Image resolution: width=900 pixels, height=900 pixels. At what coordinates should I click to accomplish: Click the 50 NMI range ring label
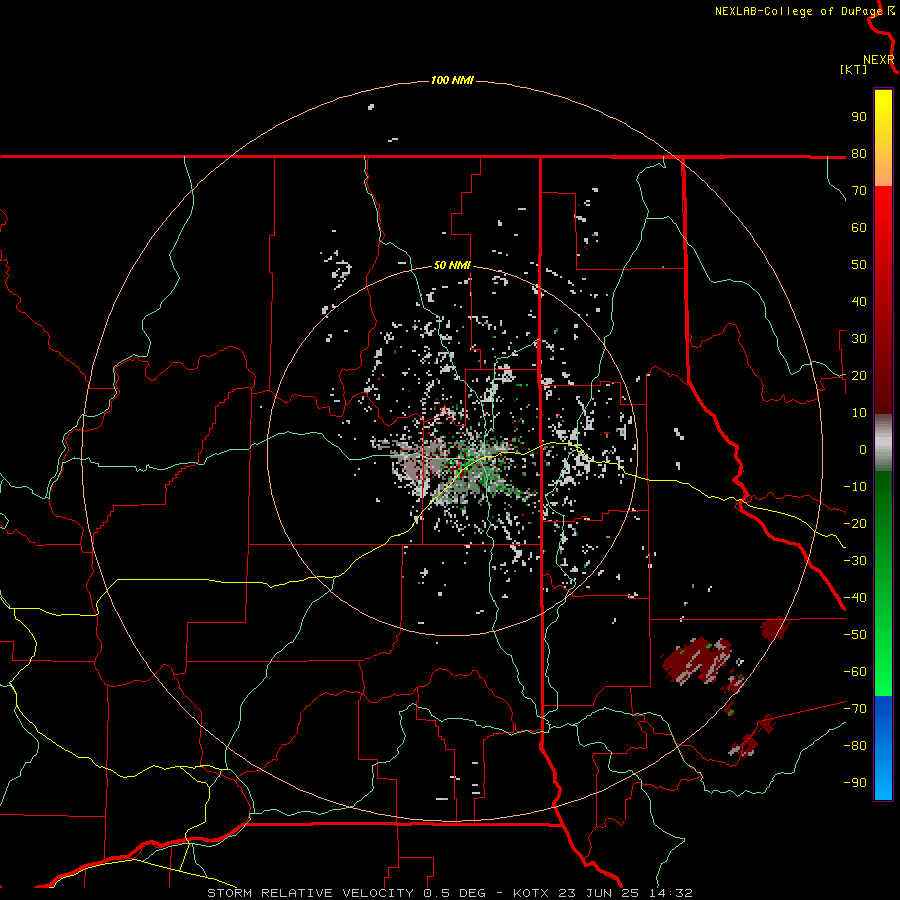click(452, 265)
